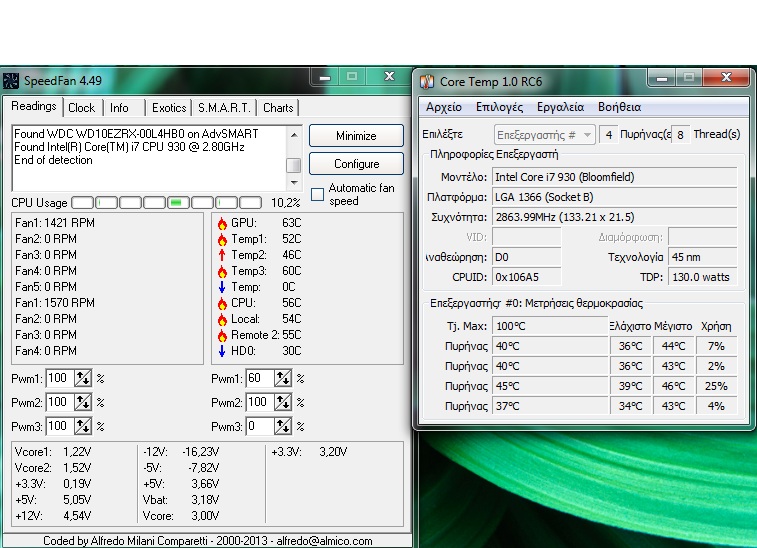Click the left Pwm1 value field showing 100

[60, 379]
